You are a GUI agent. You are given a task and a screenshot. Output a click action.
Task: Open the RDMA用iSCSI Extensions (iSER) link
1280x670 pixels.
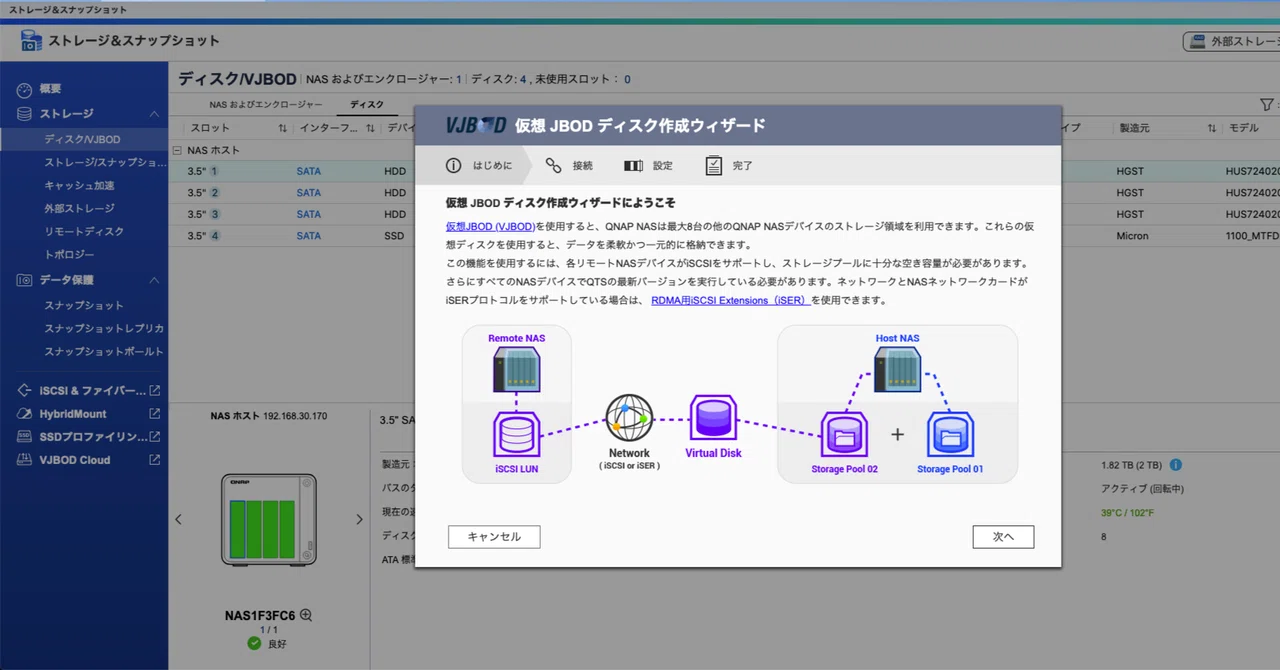(x=731, y=300)
